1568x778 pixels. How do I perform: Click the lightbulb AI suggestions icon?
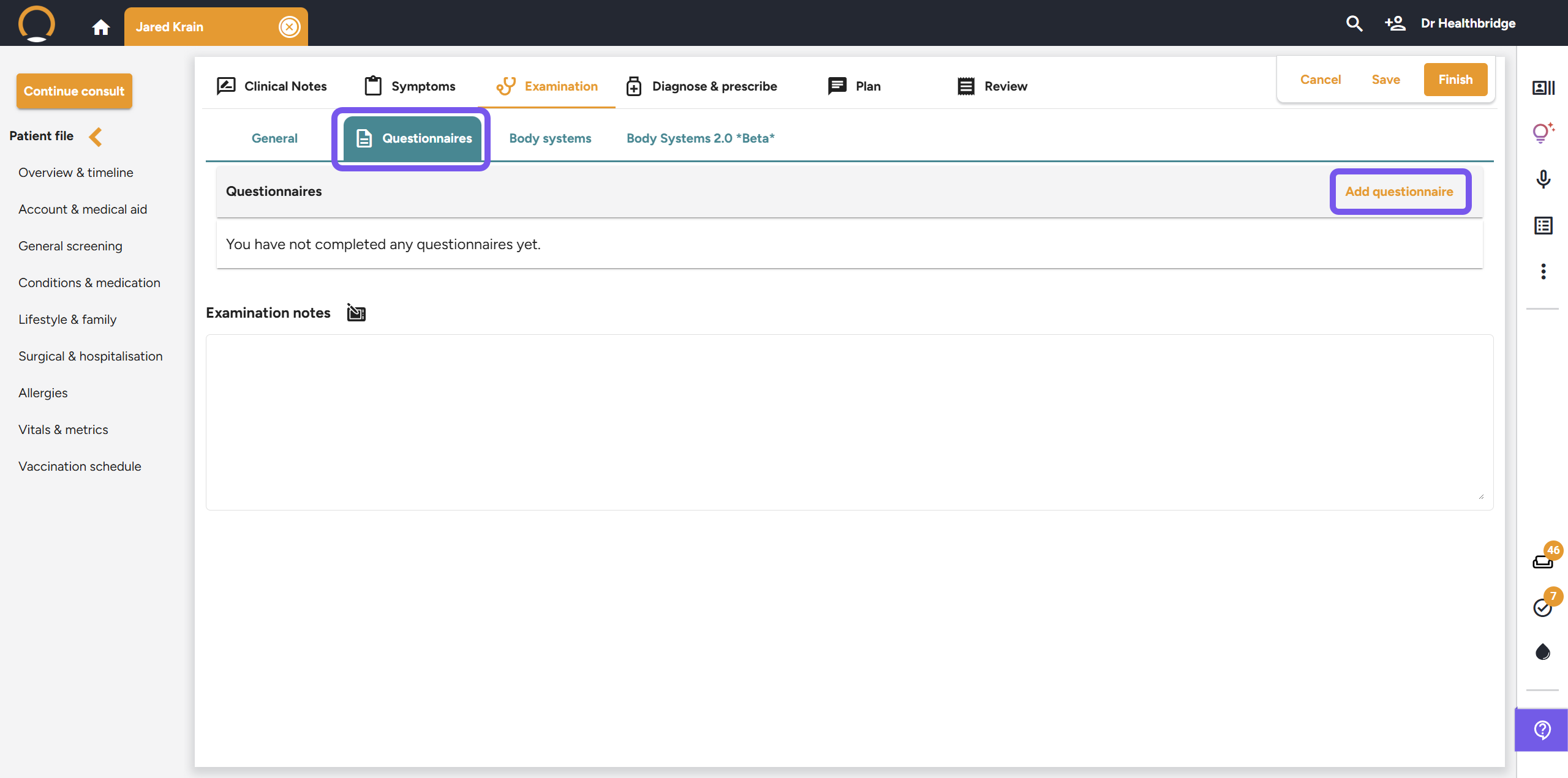point(1542,132)
